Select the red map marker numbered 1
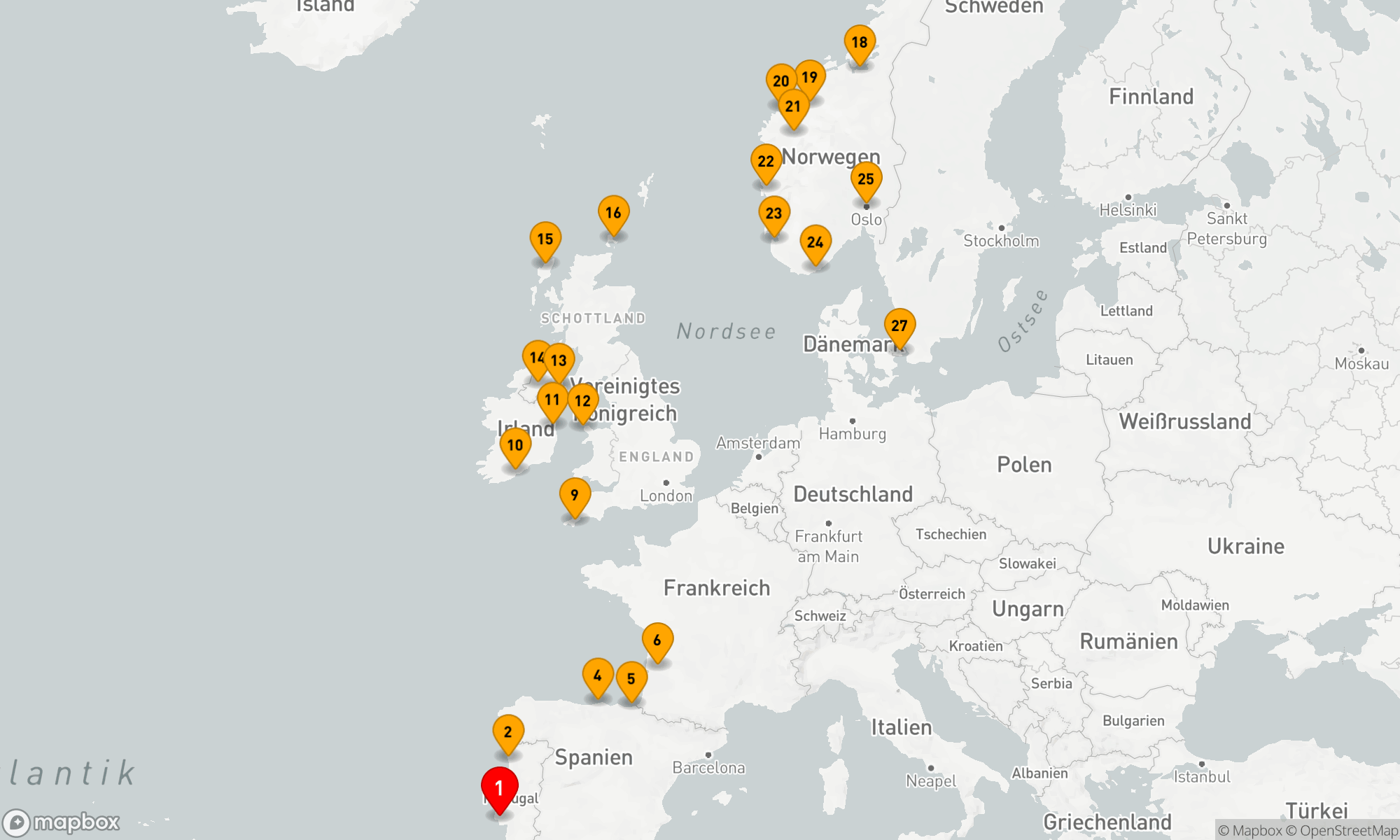Image resolution: width=1400 pixels, height=840 pixels. click(500, 790)
